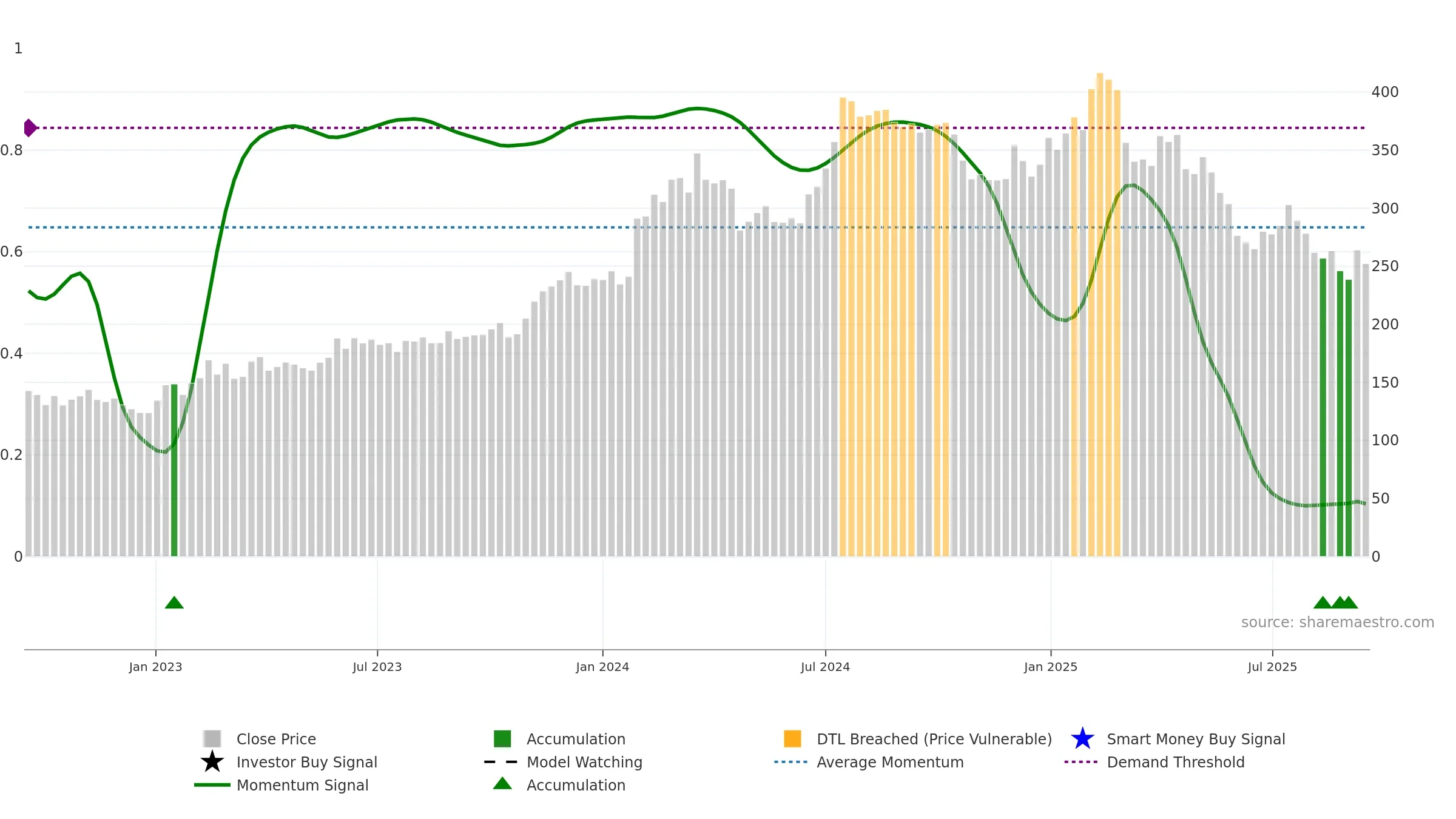
Task: Click the DTL Breached (Price Vulnerable) legend label
Action: coord(934,739)
